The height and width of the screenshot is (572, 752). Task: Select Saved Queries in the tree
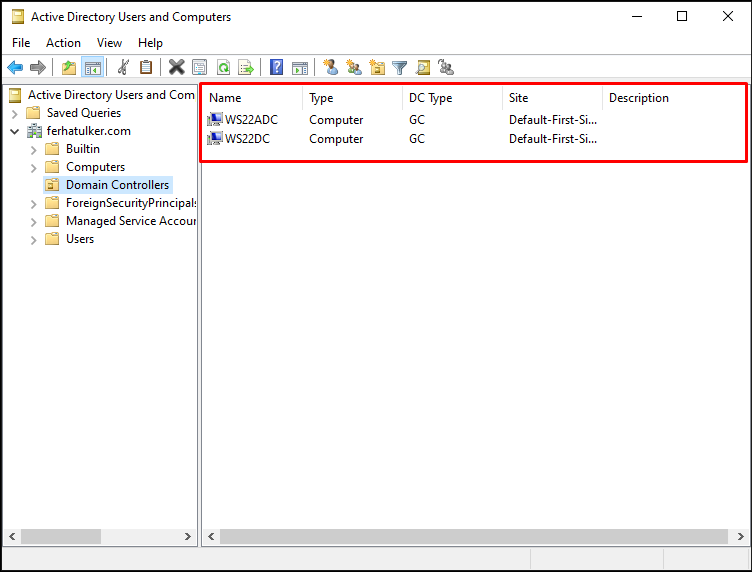(84, 113)
